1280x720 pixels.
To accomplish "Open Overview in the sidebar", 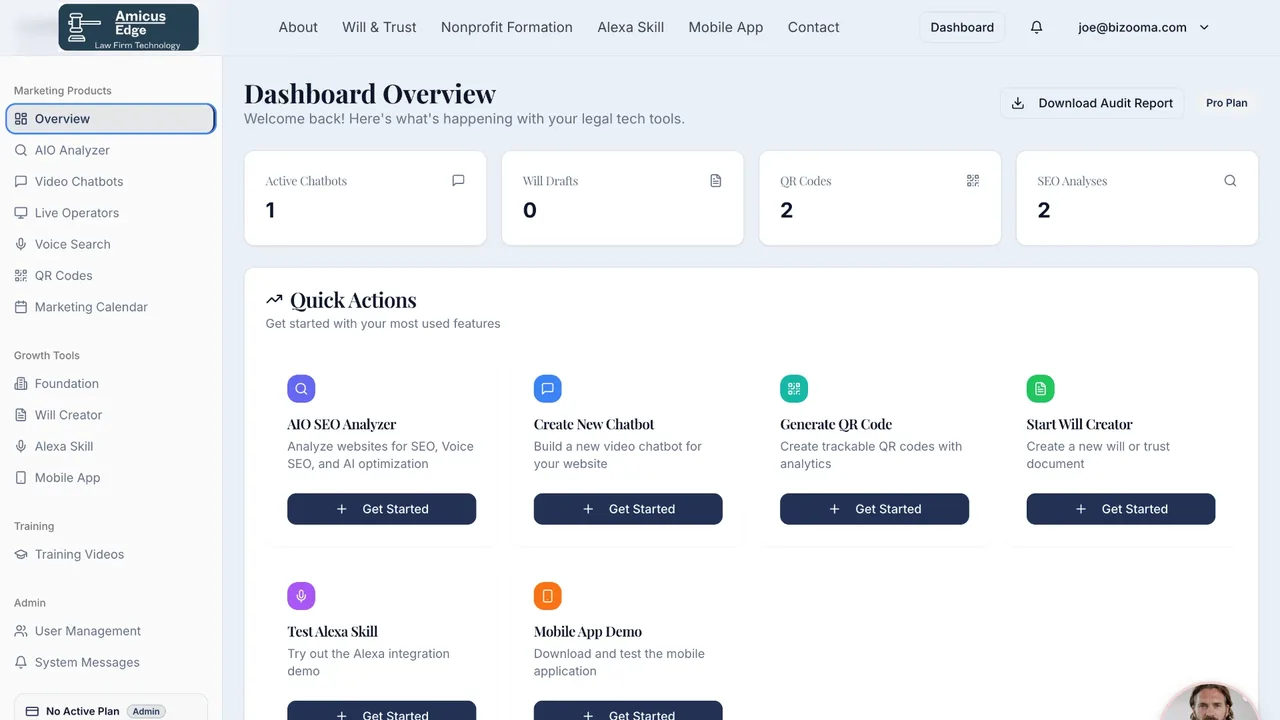I will click(111, 119).
